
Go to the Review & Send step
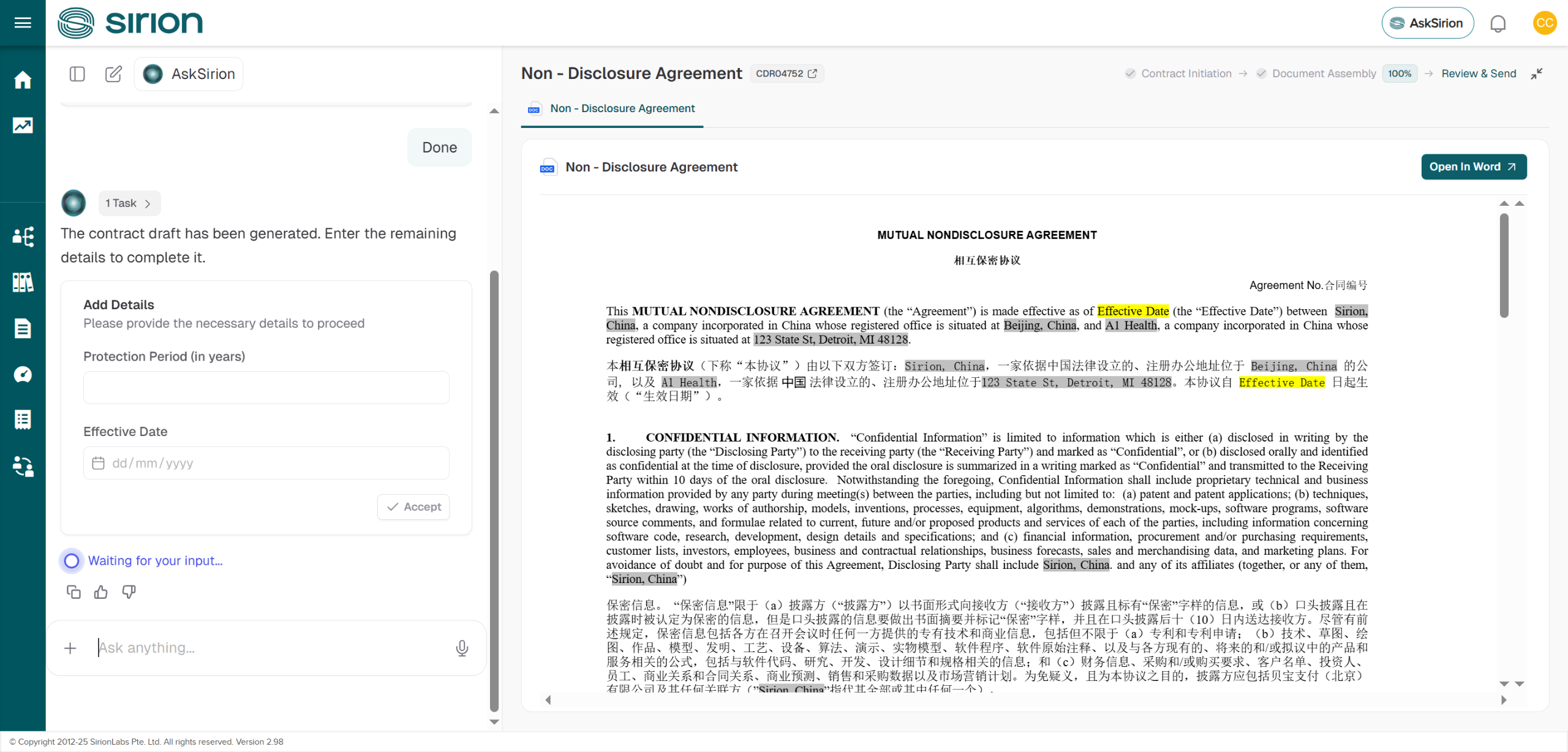coord(1479,73)
